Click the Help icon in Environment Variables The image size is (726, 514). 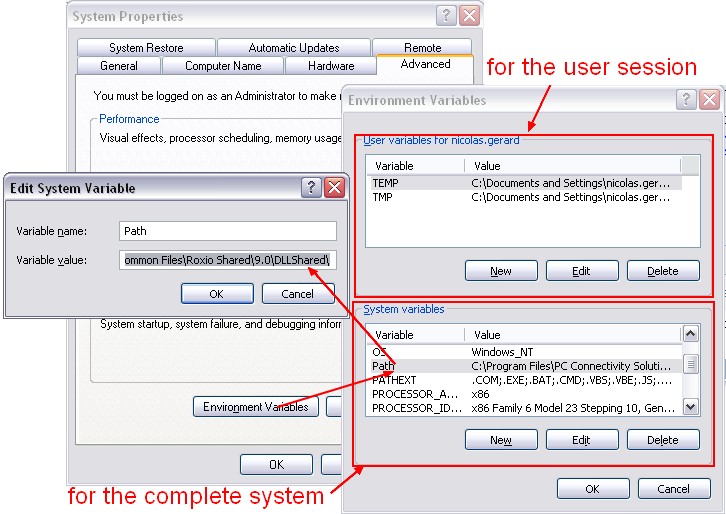coord(687,100)
